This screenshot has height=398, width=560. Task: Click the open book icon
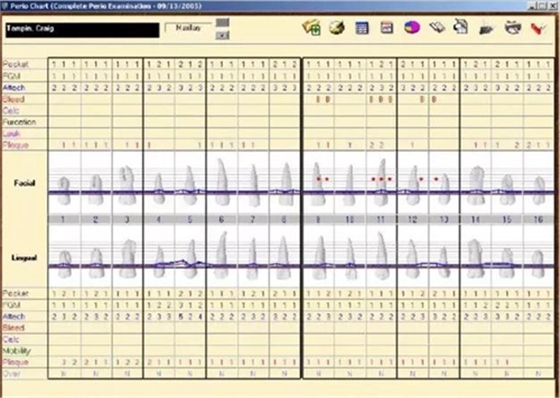(x=437, y=27)
